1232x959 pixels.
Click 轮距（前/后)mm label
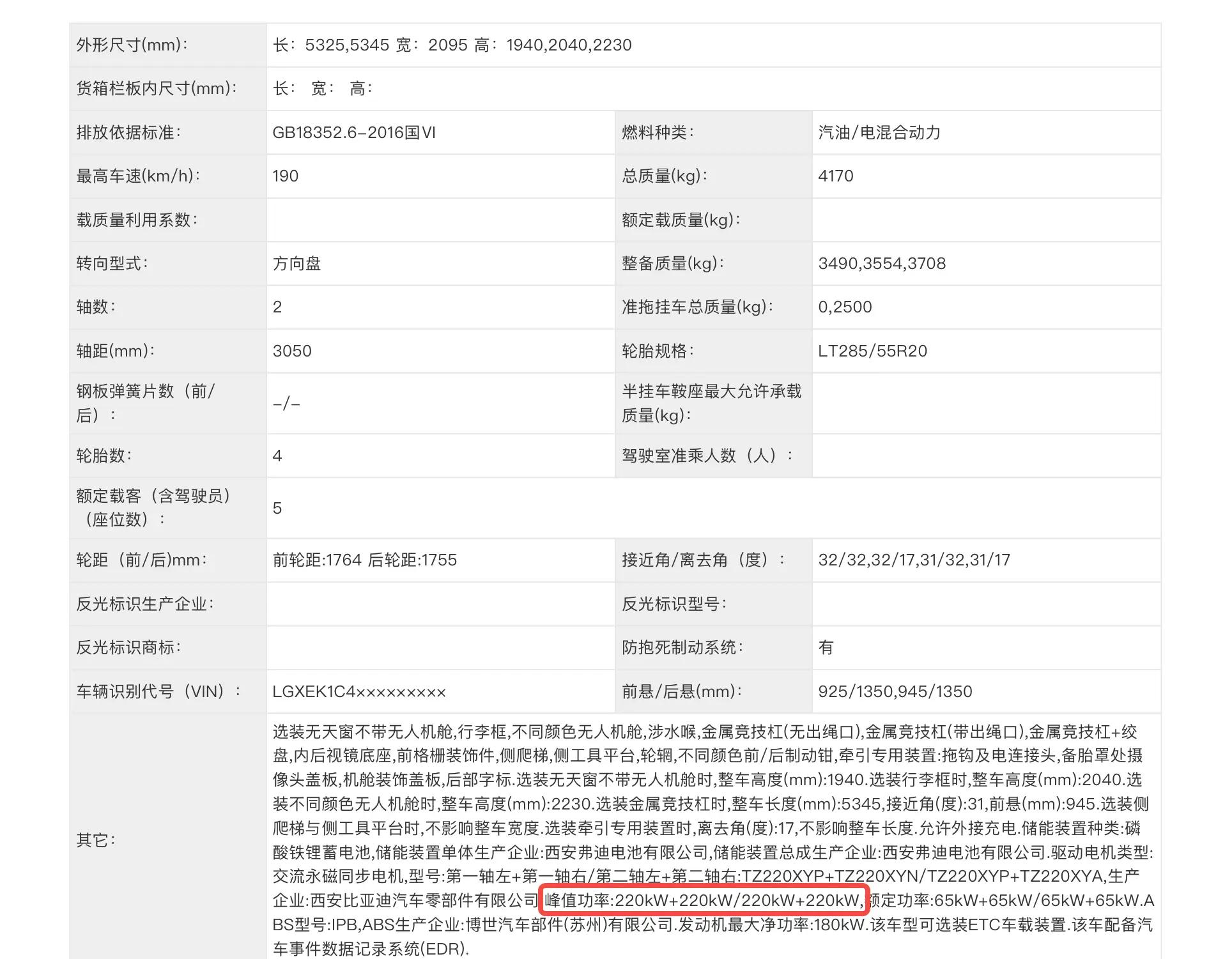[x=141, y=560]
